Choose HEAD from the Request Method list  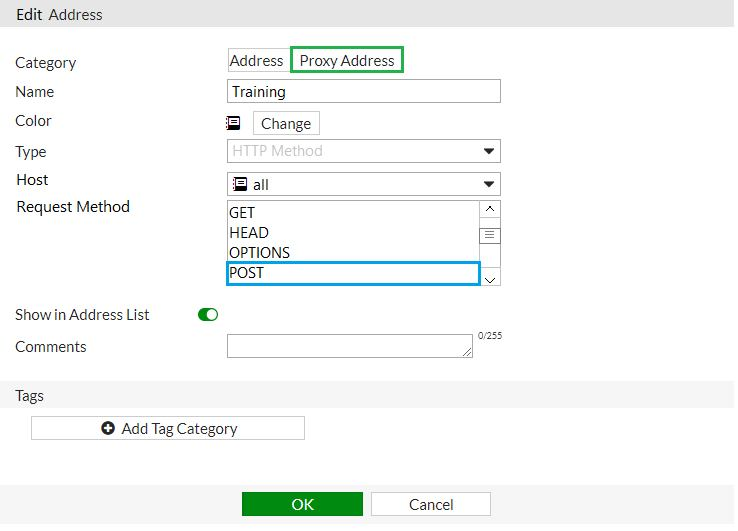(x=249, y=233)
